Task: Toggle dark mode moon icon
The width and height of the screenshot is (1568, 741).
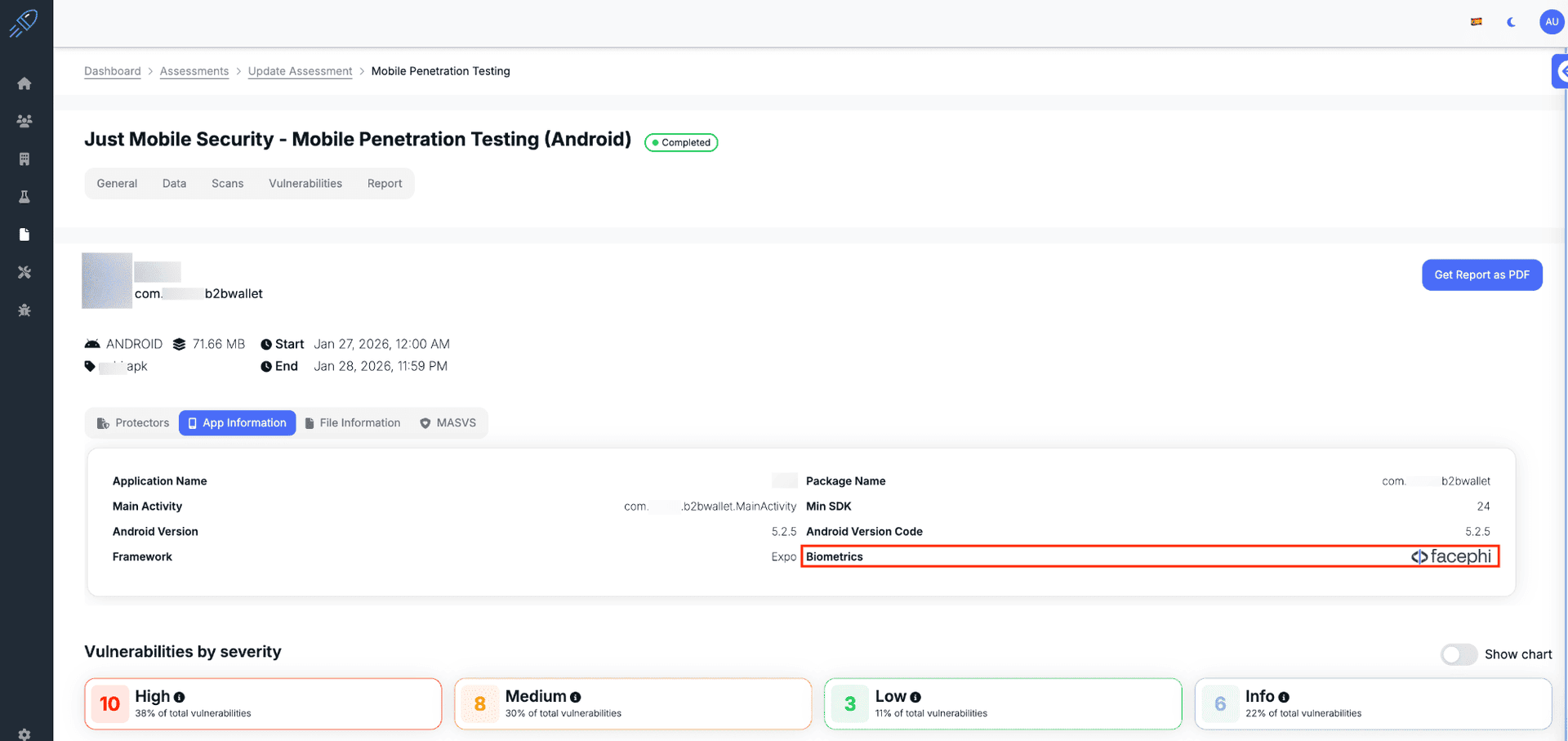Action: [1511, 22]
